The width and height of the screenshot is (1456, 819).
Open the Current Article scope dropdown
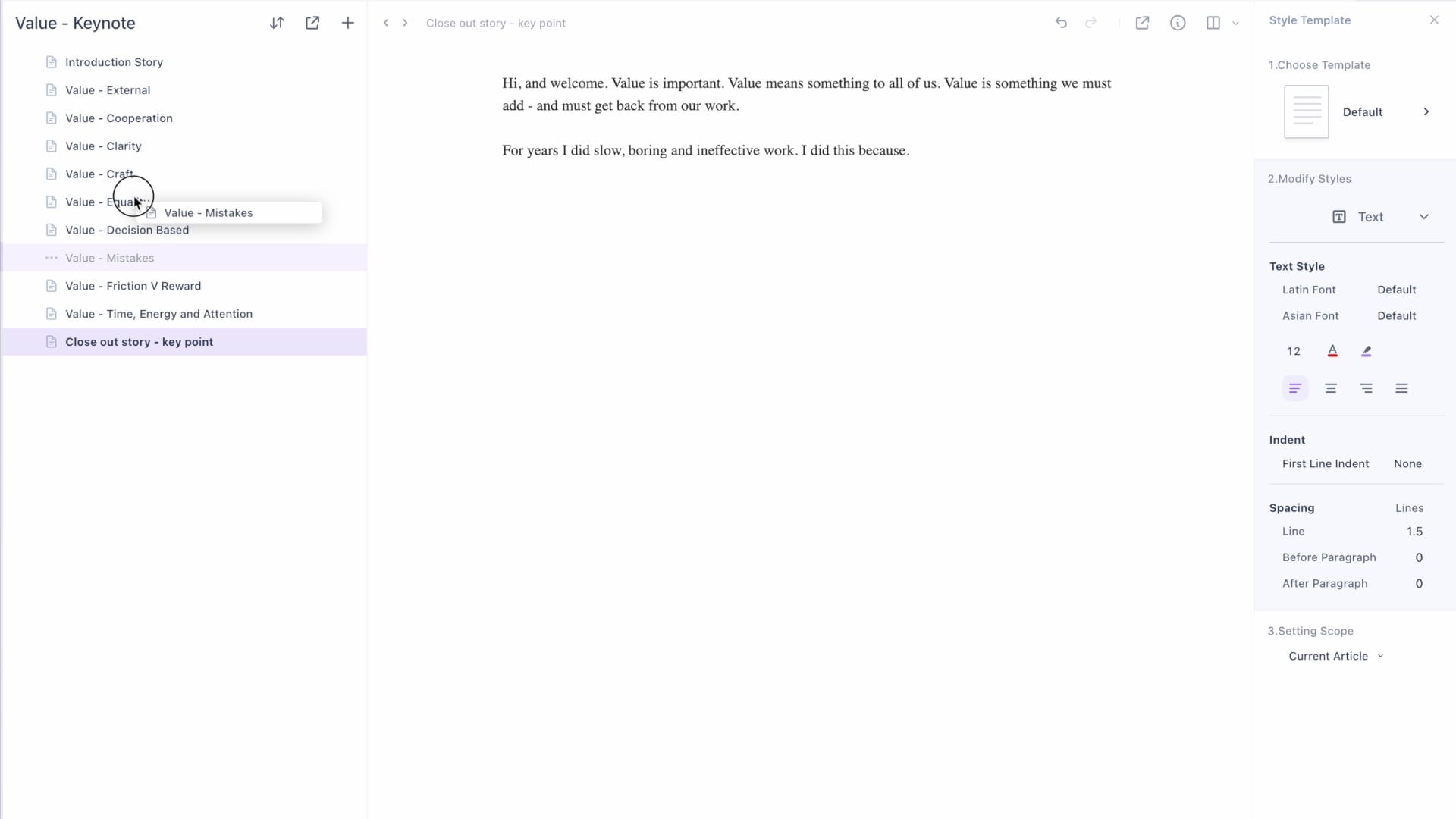click(1336, 656)
